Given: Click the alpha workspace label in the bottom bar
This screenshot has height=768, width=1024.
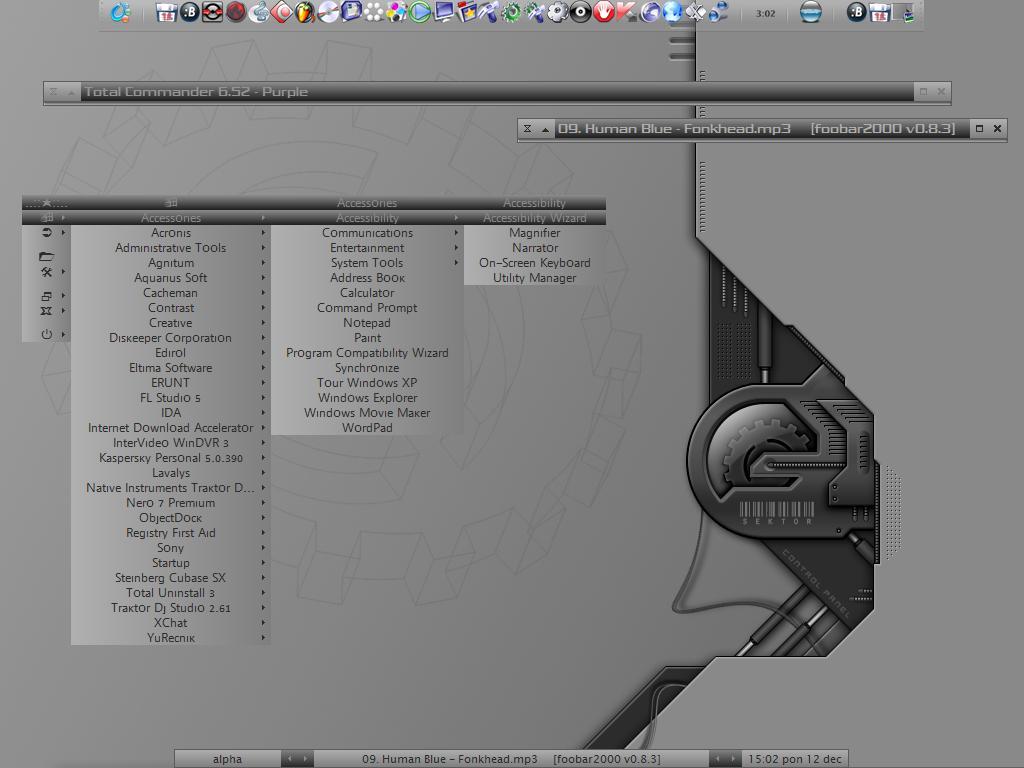Looking at the screenshot, I should tap(227, 759).
